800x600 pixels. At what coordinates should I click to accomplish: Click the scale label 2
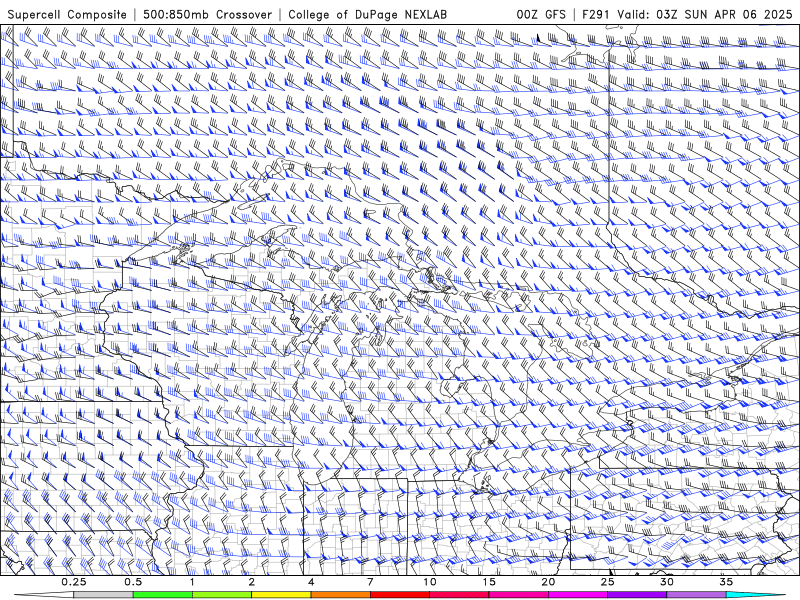pyautogui.click(x=252, y=582)
